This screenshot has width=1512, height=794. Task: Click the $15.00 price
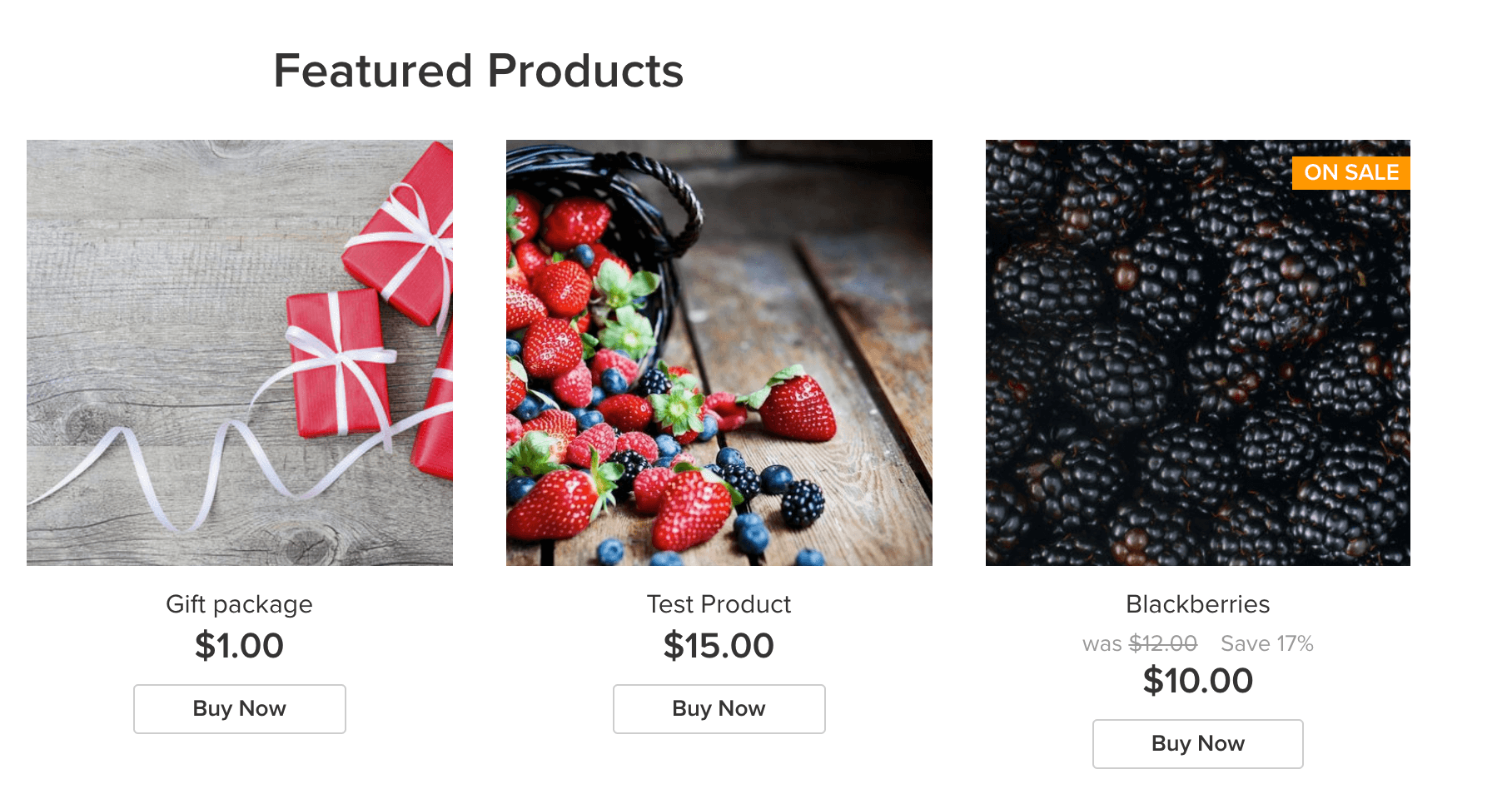tap(719, 646)
